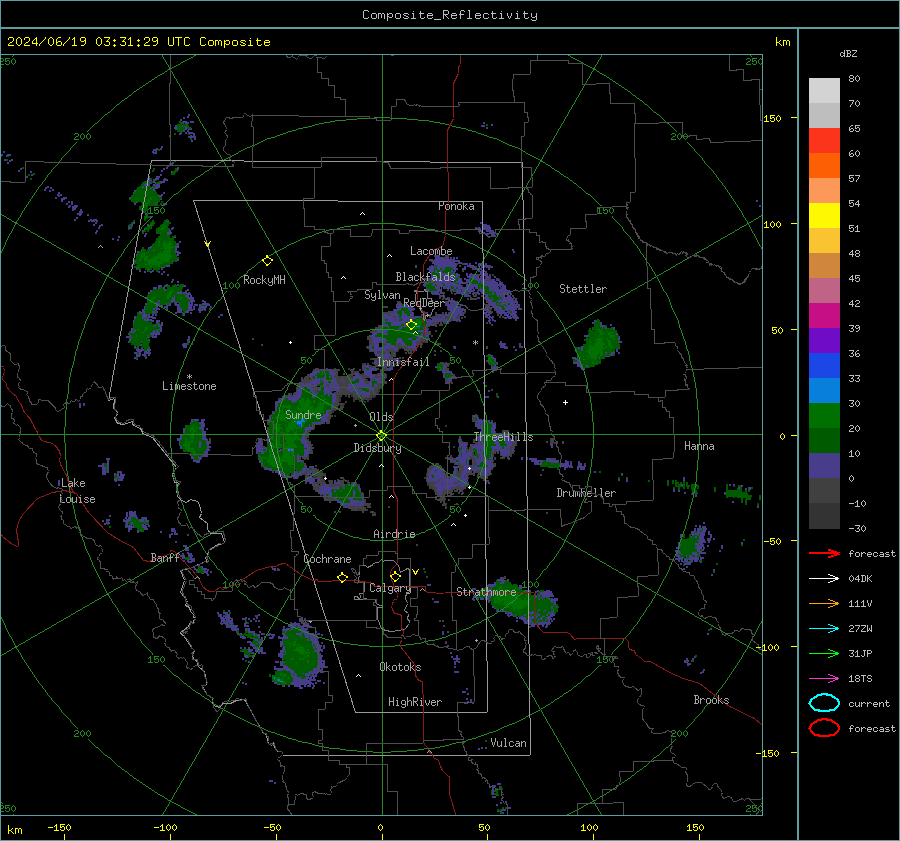Click the yellow diamond marker near RockyMH

267,261
